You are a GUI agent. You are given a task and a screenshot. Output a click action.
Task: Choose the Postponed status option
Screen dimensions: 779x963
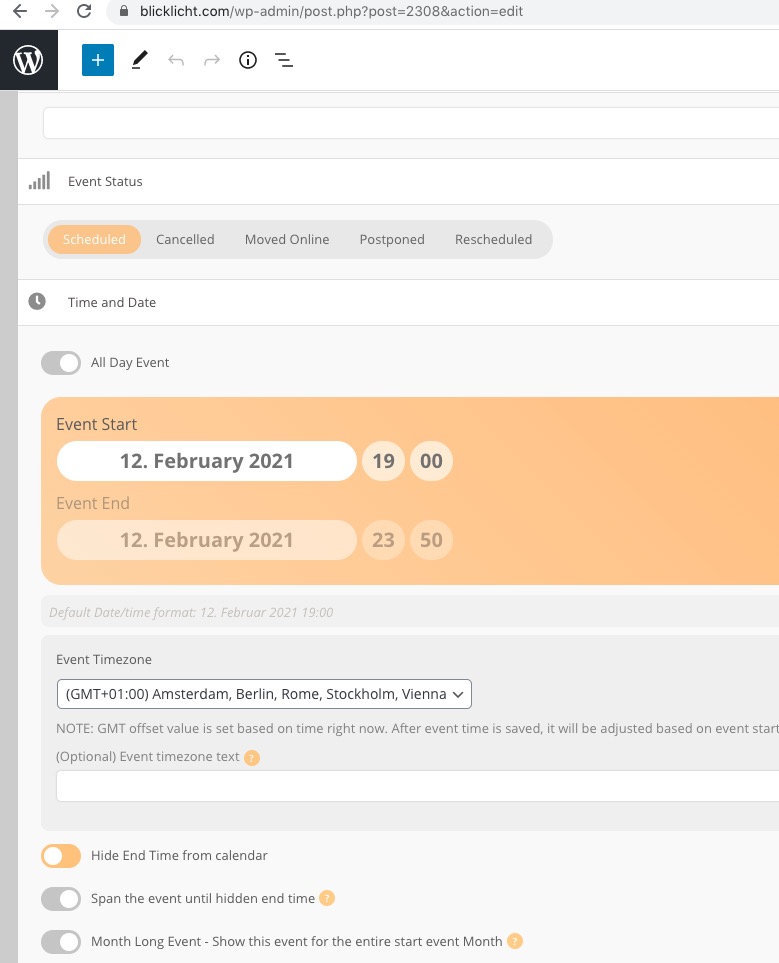pyautogui.click(x=392, y=240)
